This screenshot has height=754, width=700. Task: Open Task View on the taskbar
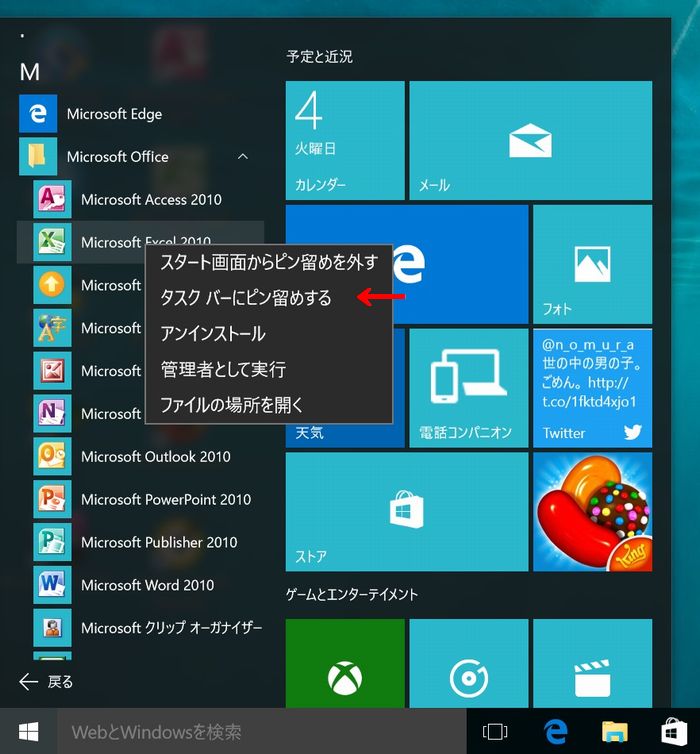pyautogui.click(x=495, y=731)
